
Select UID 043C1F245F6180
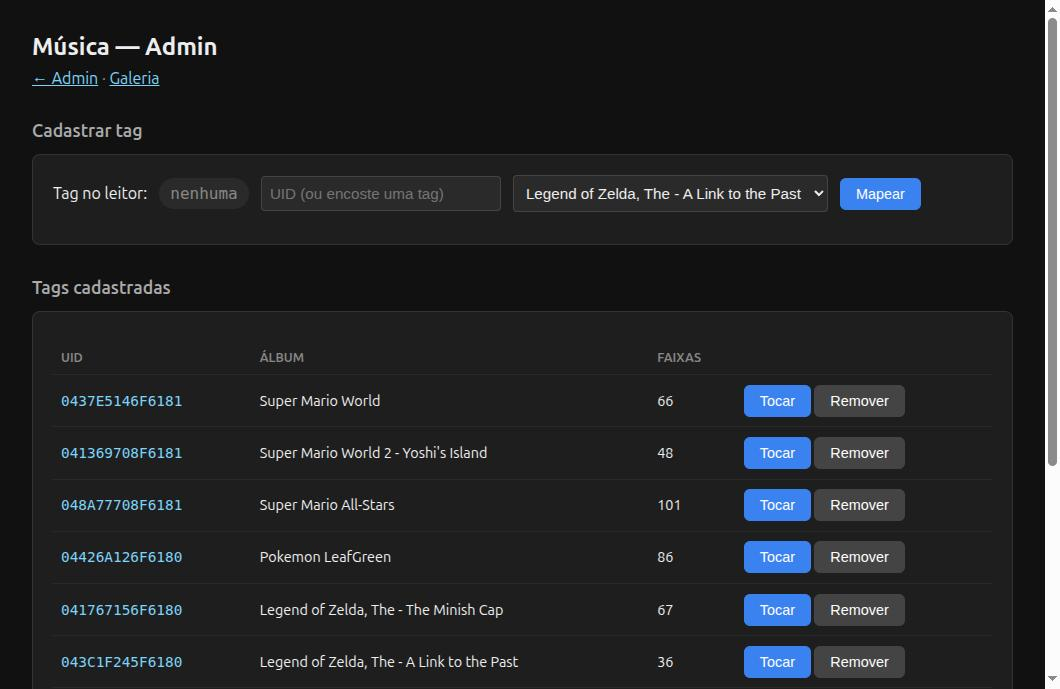(122, 662)
